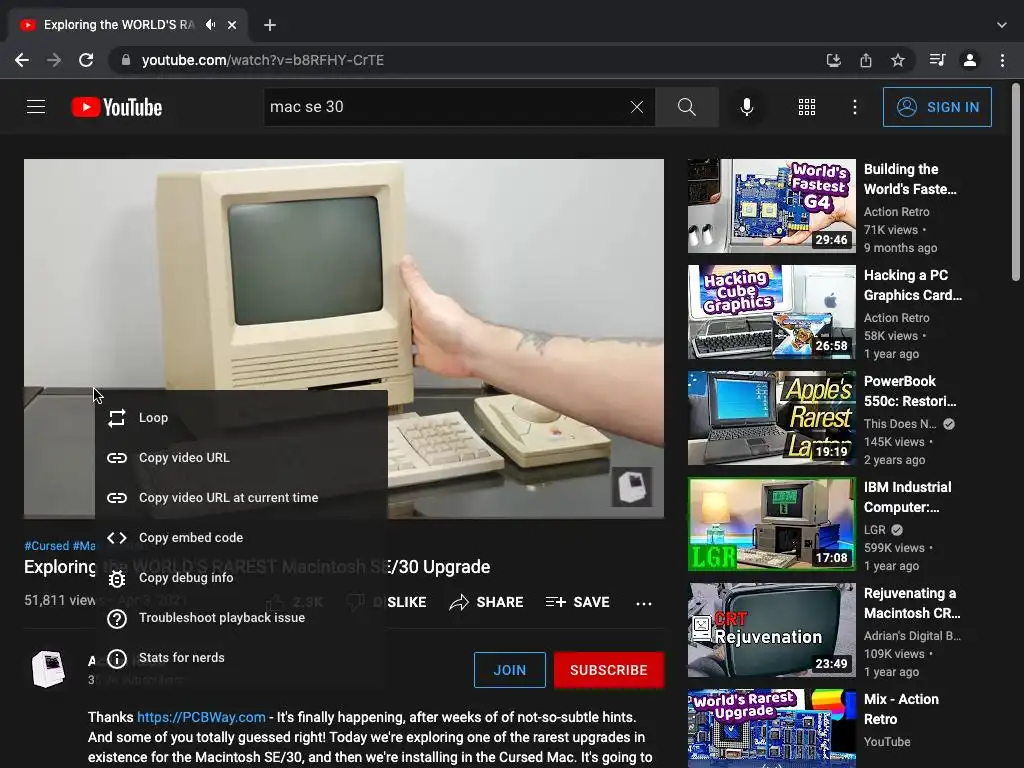Go to the YouTube home logo

(x=116, y=107)
